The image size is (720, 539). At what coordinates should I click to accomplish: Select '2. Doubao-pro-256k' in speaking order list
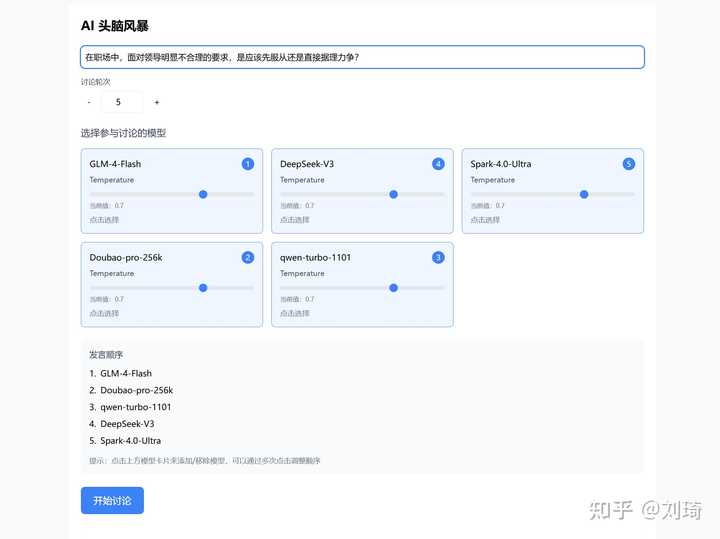click(x=131, y=390)
